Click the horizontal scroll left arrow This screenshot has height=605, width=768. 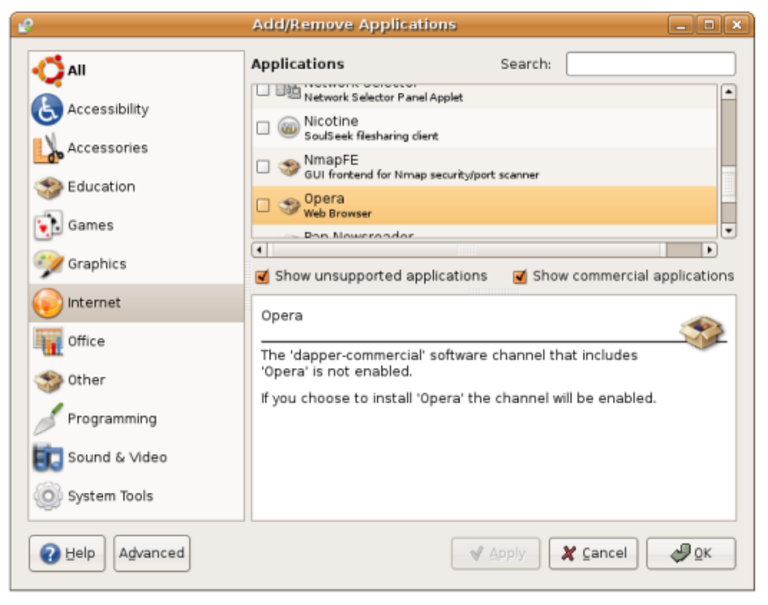click(x=259, y=250)
